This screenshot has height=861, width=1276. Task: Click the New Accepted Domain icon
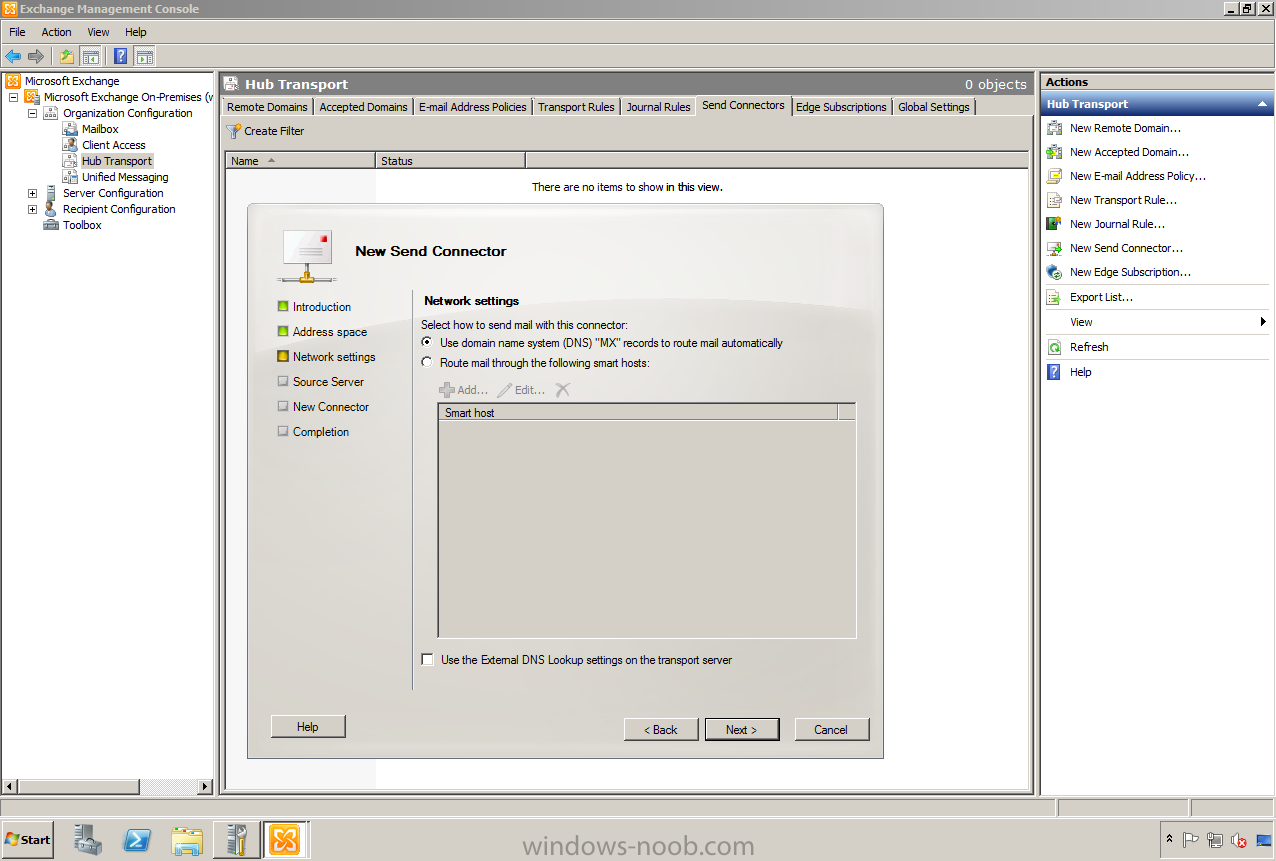[x=1054, y=152]
